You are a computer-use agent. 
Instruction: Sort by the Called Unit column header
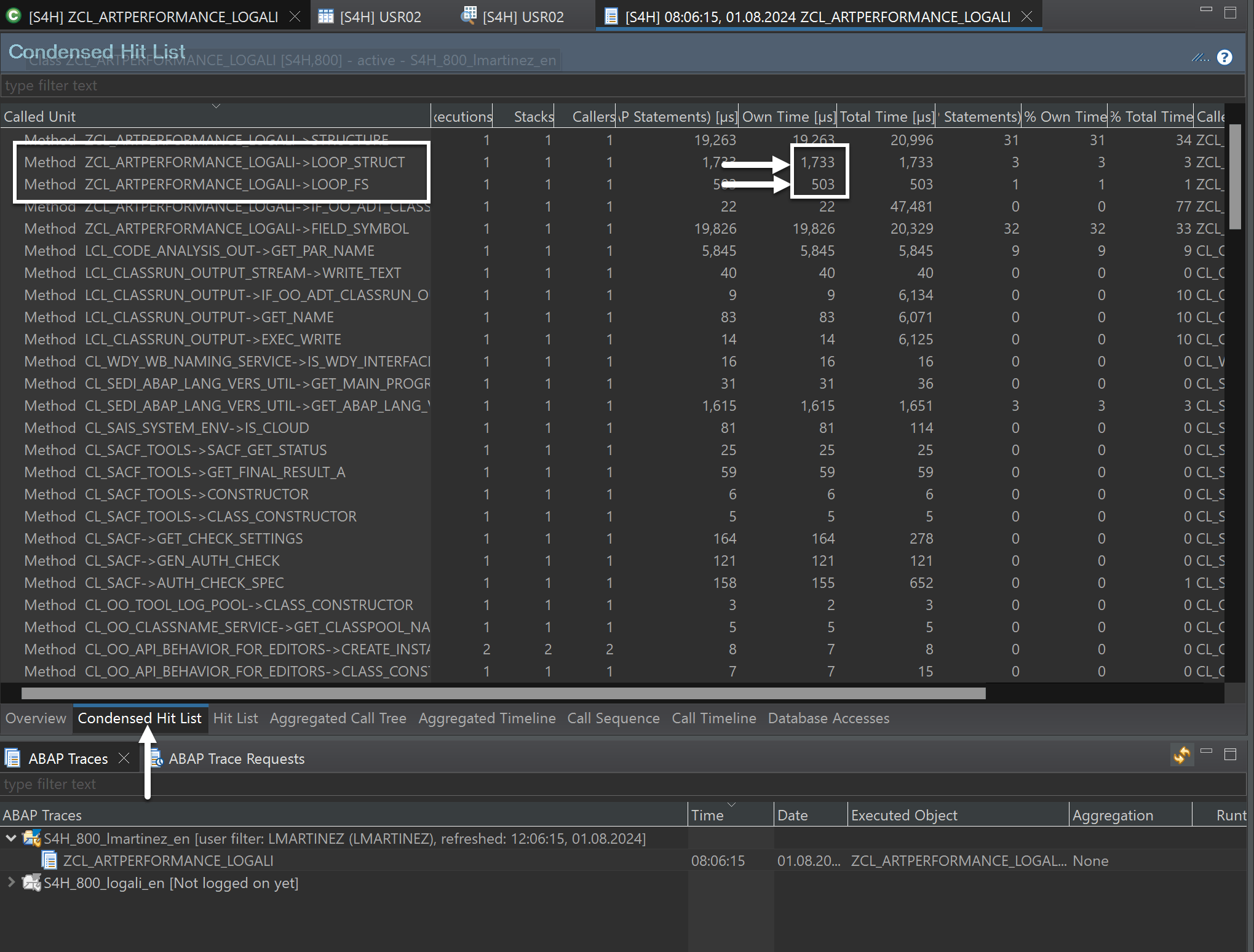[40, 116]
